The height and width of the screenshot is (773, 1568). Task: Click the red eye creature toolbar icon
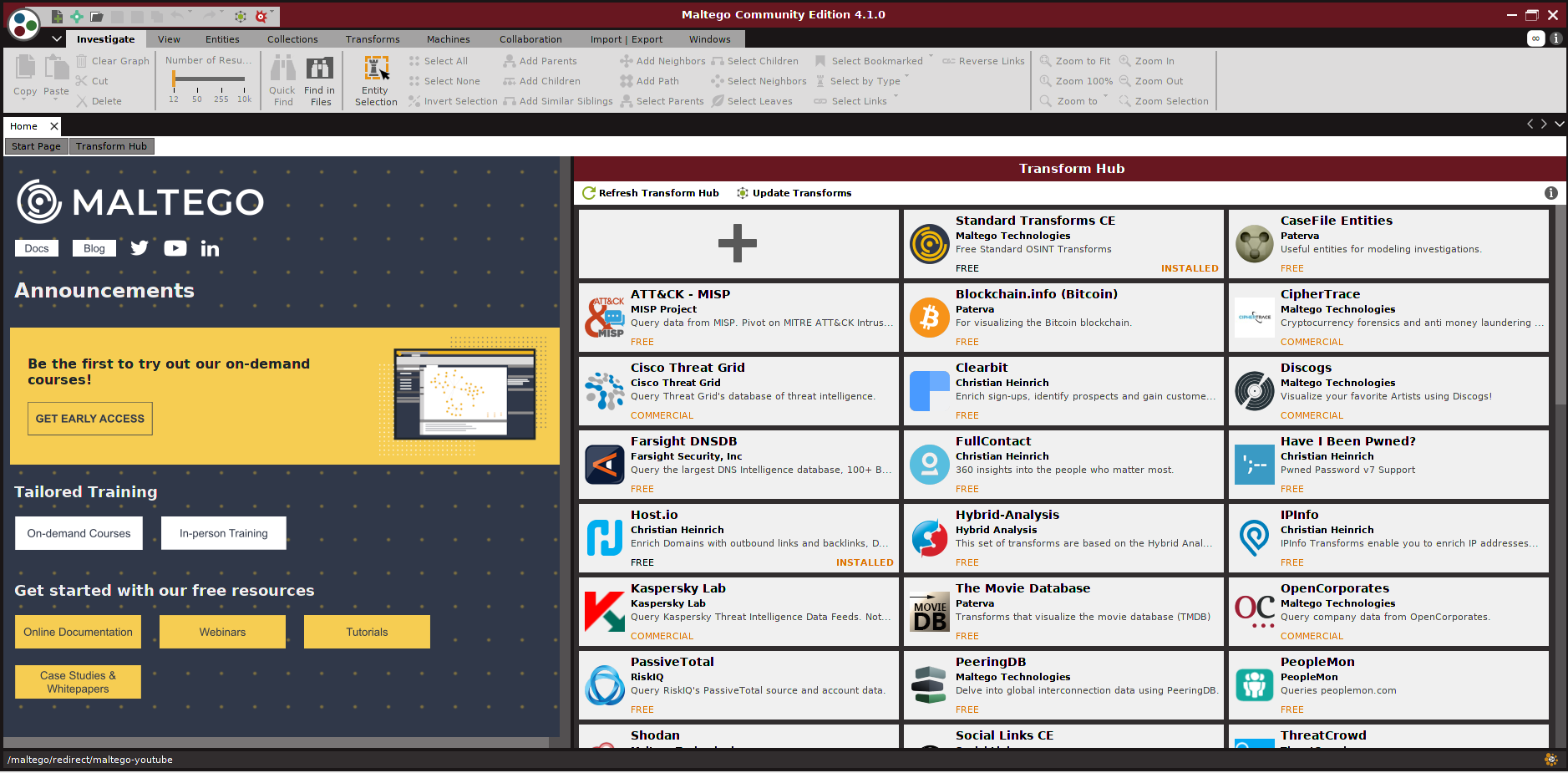pyautogui.click(x=261, y=16)
